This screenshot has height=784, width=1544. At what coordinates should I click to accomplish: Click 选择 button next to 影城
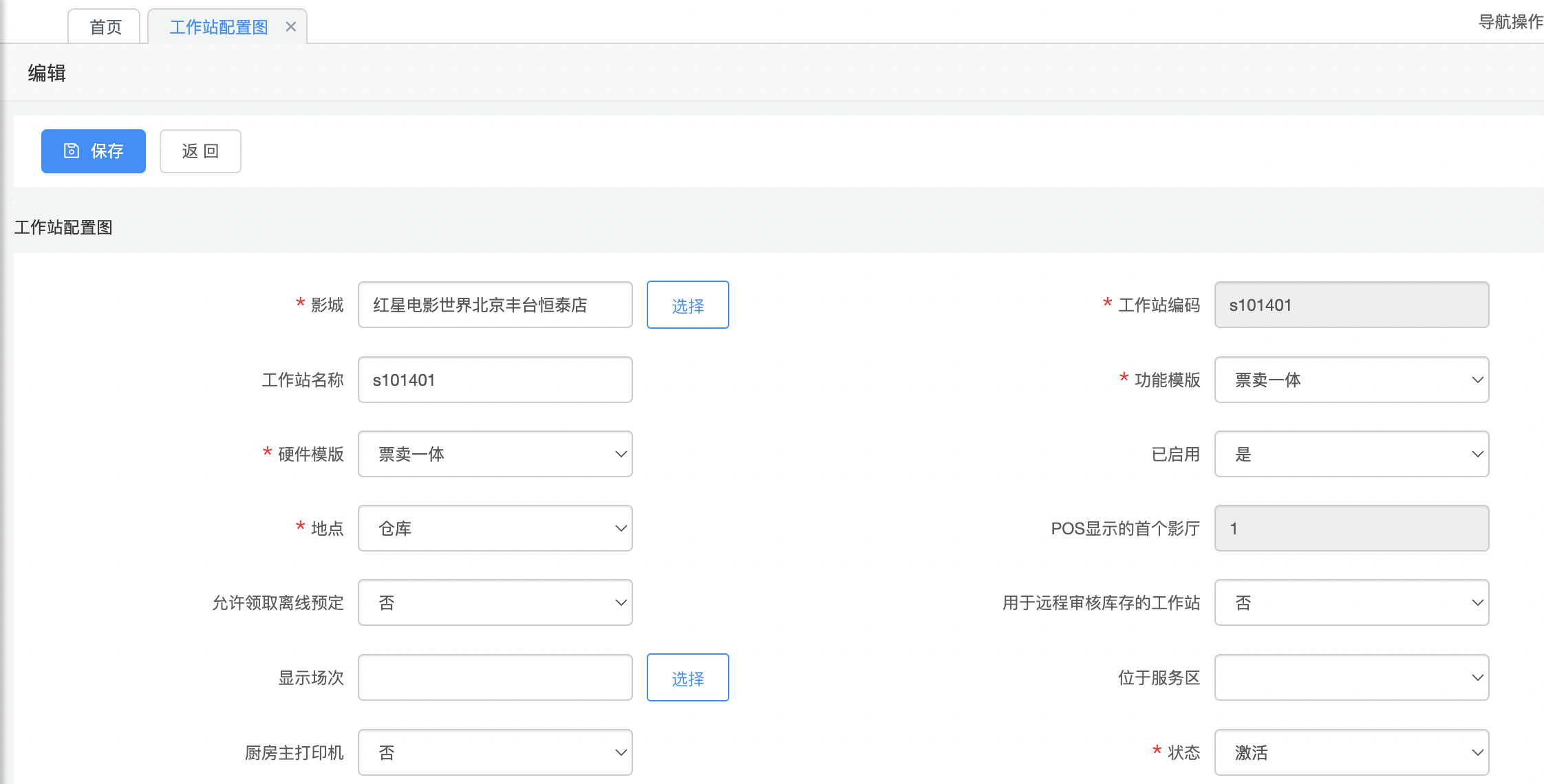[688, 305]
